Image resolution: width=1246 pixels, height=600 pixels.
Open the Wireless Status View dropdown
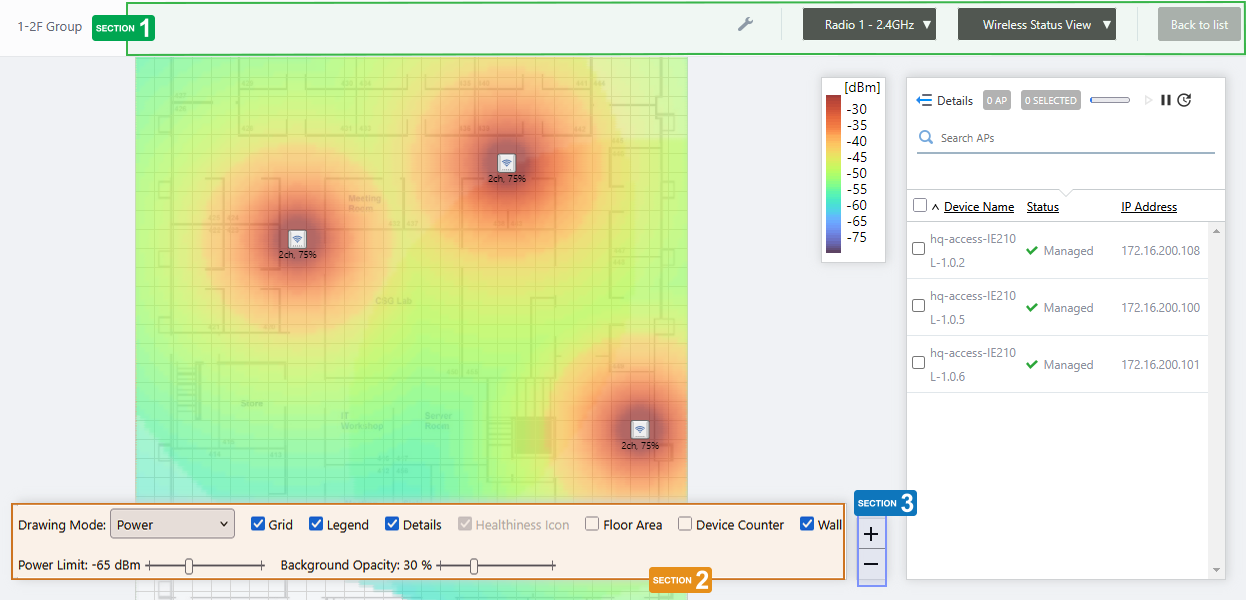point(1036,25)
